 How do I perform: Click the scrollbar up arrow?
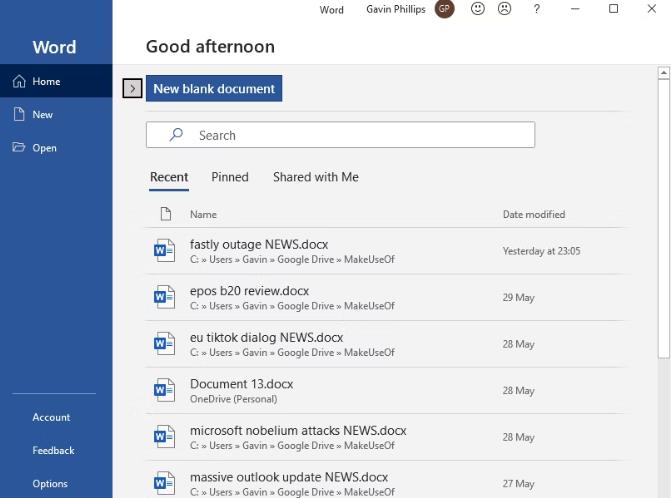coord(664,73)
